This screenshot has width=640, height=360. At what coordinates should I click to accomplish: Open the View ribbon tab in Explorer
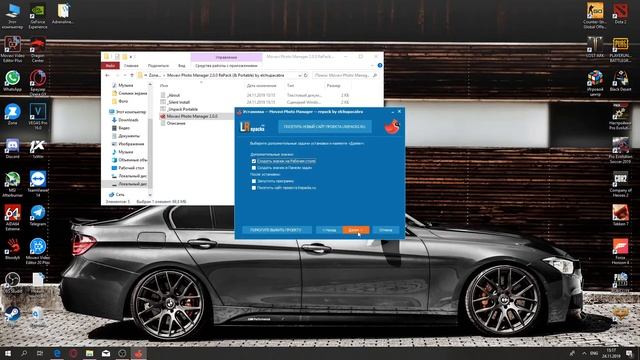(182, 66)
